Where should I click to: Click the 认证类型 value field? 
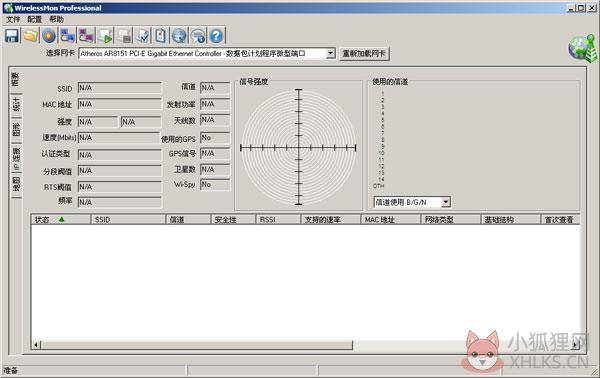tap(119, 155)
